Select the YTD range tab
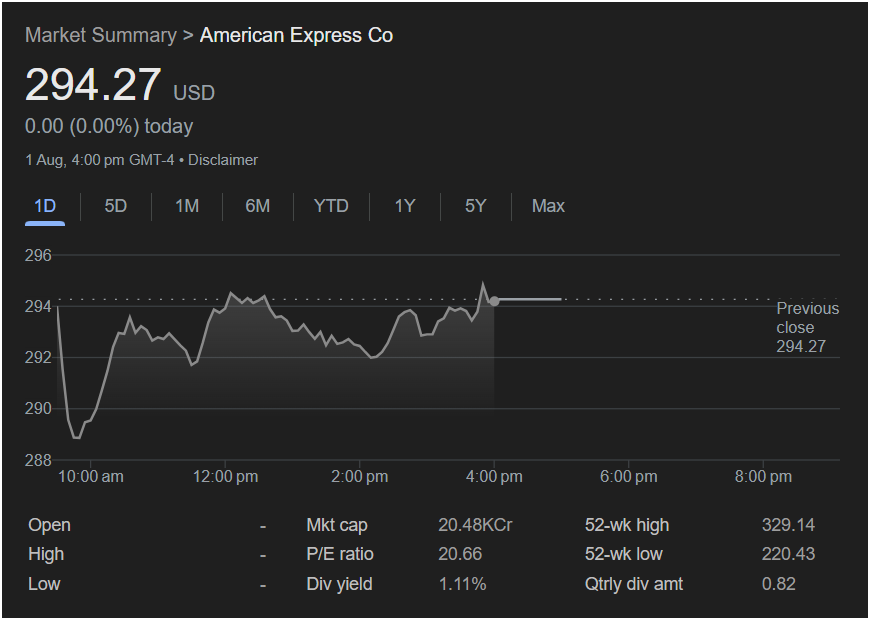Screen dimensions: 870x620 (331, 206)
